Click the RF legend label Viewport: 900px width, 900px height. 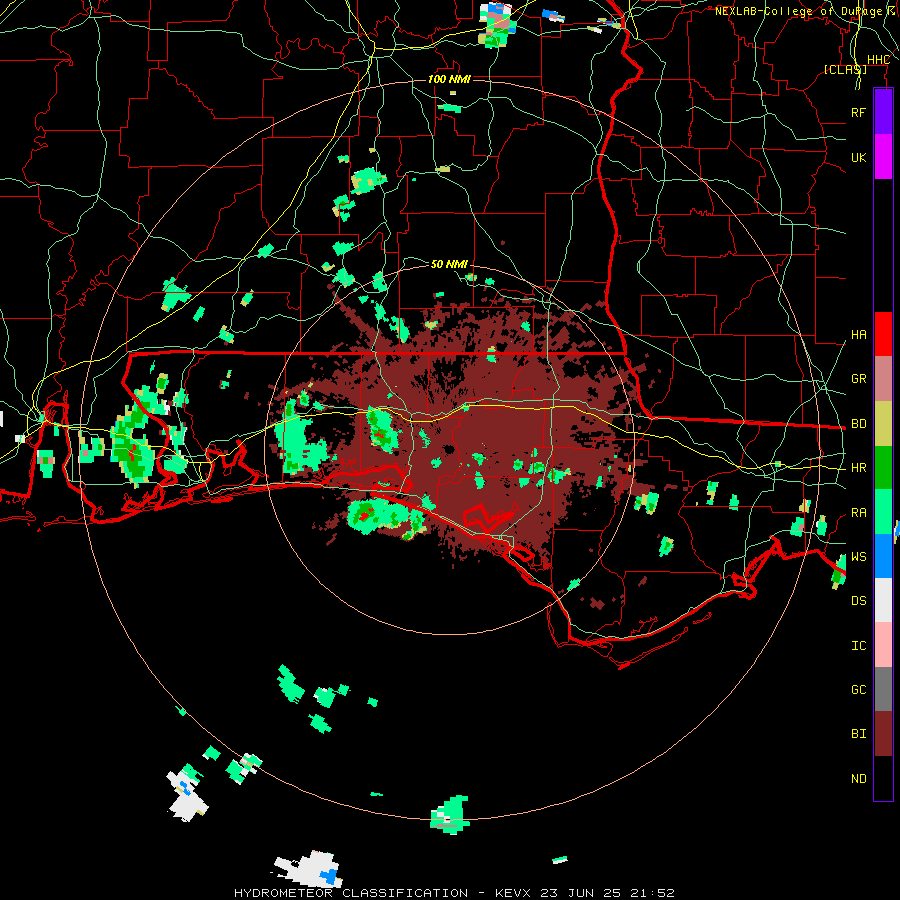[858, 112]
